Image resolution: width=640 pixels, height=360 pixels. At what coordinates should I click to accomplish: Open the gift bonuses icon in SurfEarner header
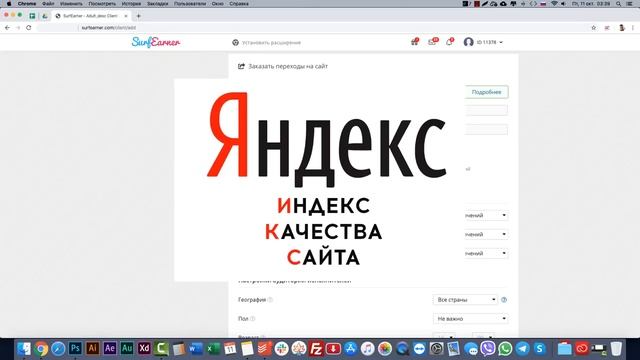[415, 42]
